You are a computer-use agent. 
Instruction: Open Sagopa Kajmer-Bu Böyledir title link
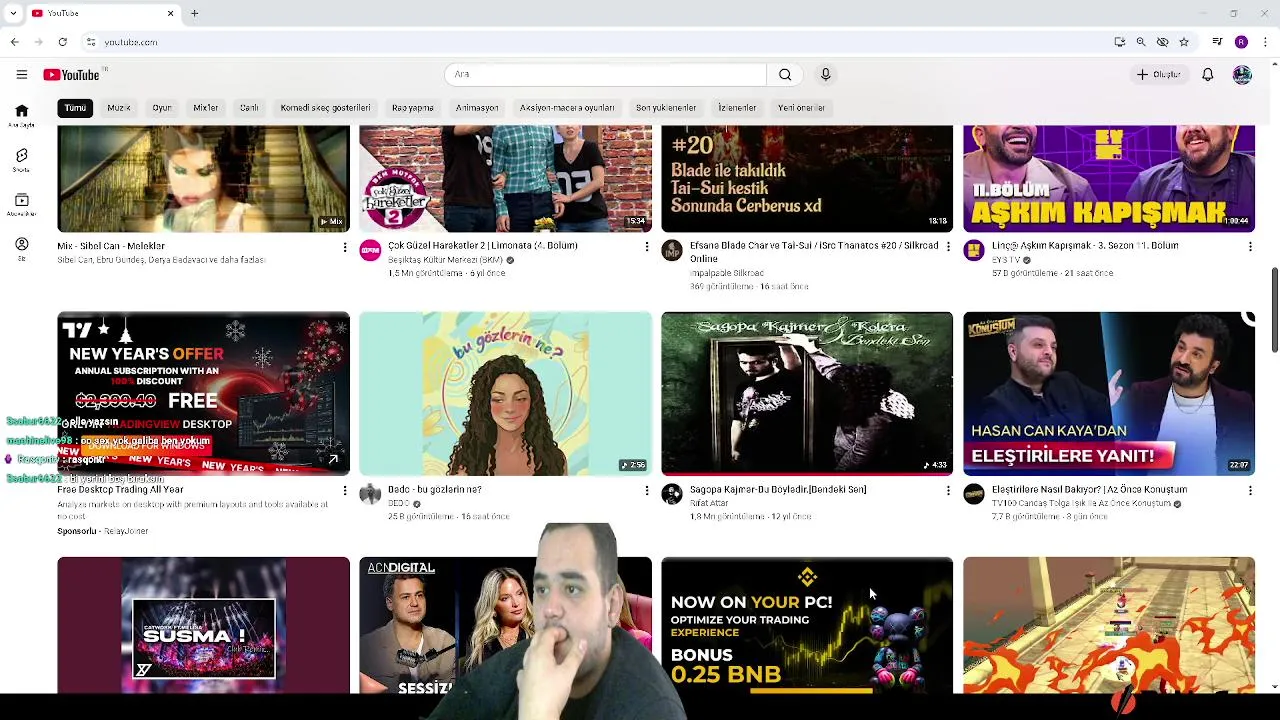778,490
